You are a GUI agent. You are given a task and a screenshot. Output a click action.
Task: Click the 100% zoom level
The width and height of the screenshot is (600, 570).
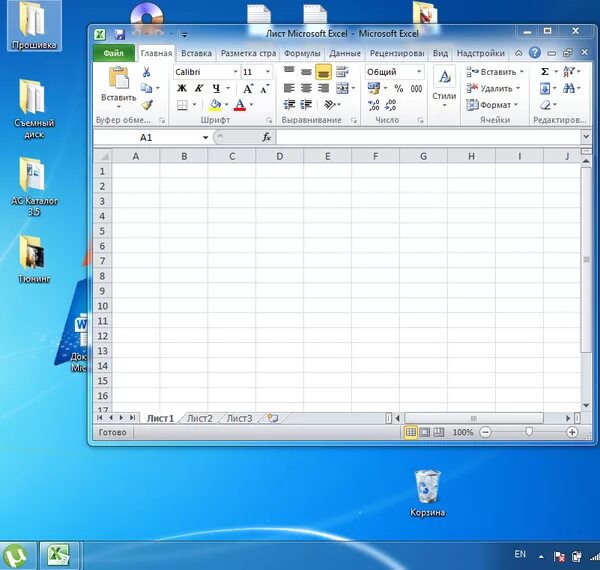click(463, 432)
